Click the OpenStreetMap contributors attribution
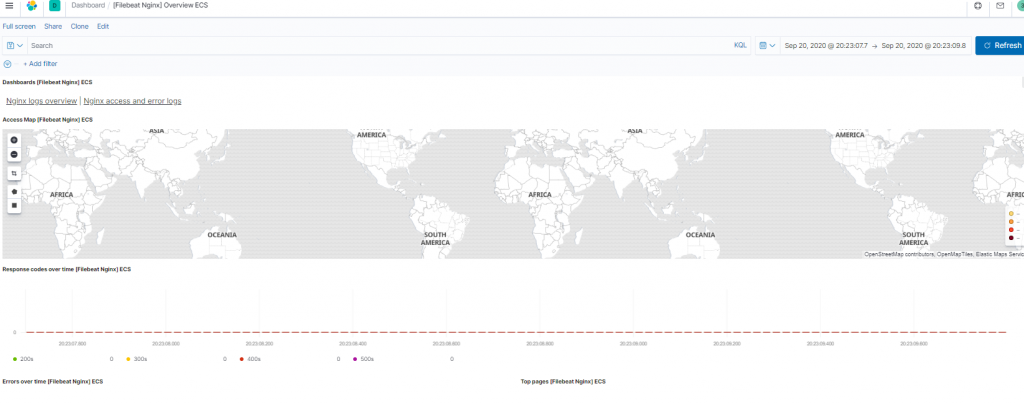 pos(898,255)
